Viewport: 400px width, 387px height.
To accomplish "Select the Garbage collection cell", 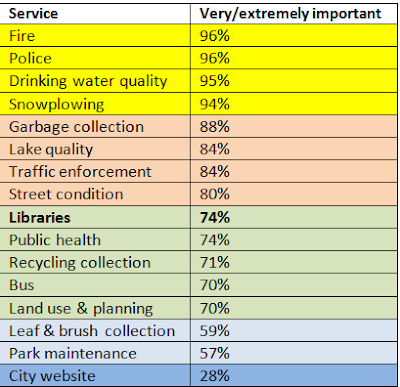I will click(95, 126).
